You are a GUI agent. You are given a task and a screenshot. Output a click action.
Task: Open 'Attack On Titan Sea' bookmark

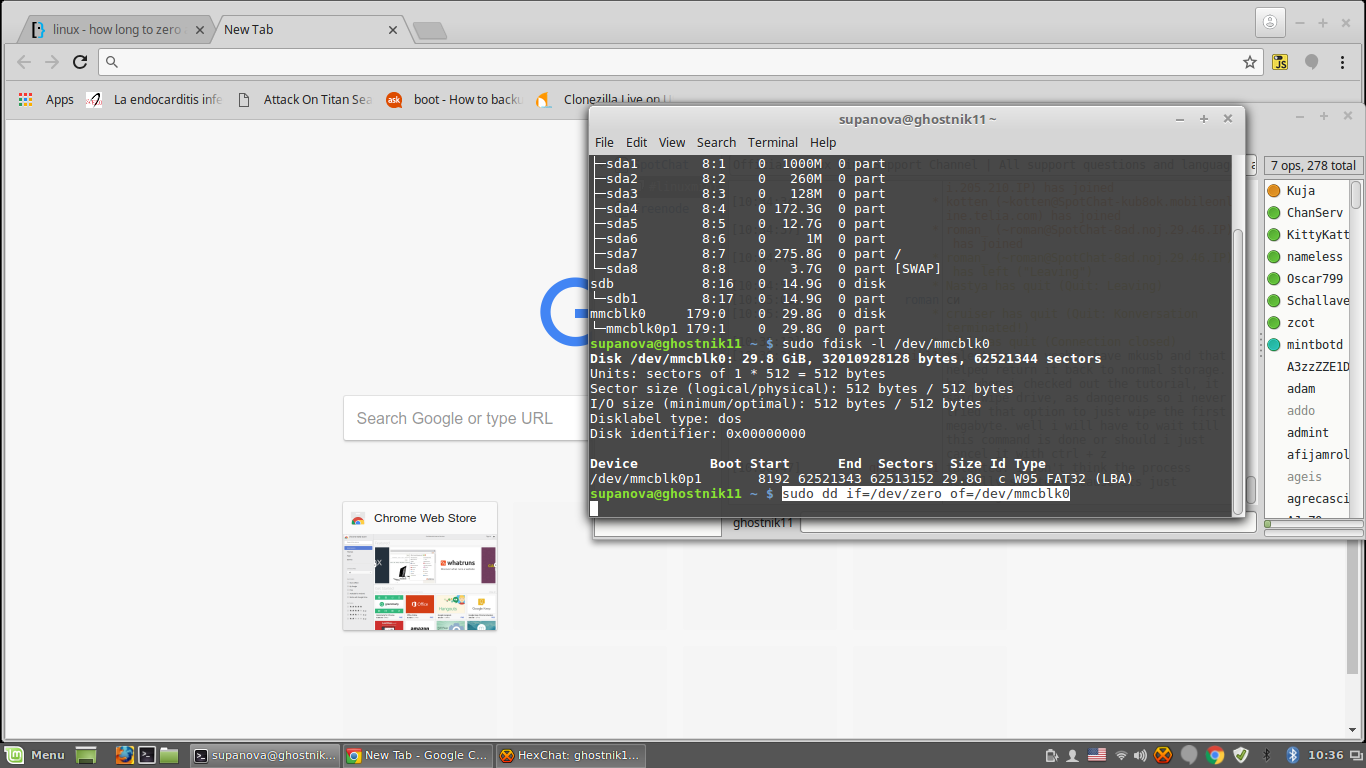(x=304, y=99)
